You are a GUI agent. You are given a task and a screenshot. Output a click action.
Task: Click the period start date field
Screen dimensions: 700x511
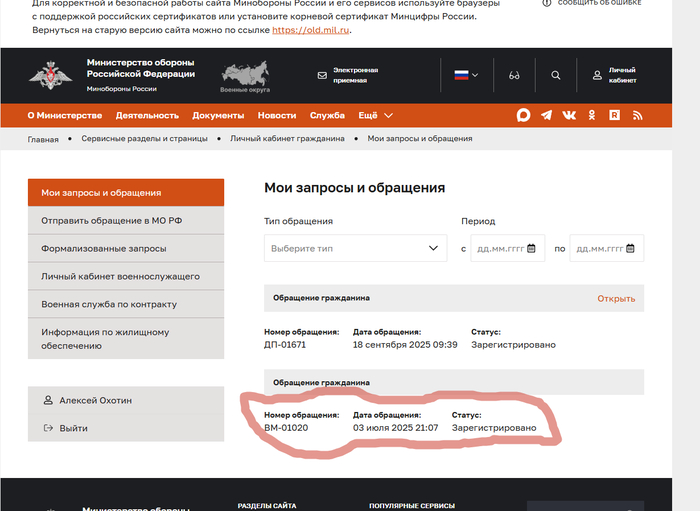pos(505,248)
